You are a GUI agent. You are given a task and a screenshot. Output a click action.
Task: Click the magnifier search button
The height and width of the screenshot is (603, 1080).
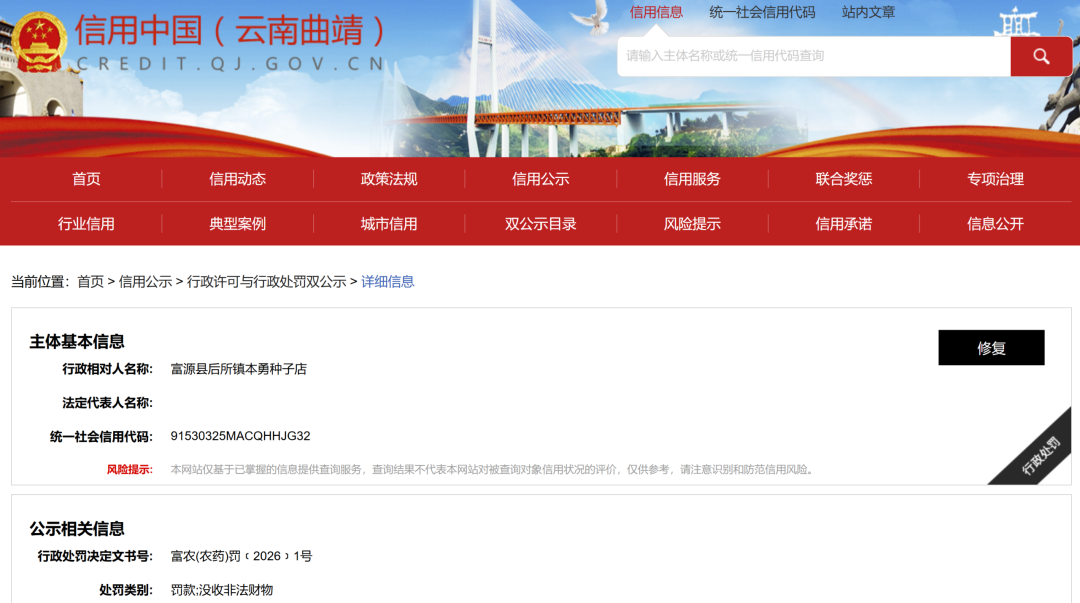tap(1041, 56)
